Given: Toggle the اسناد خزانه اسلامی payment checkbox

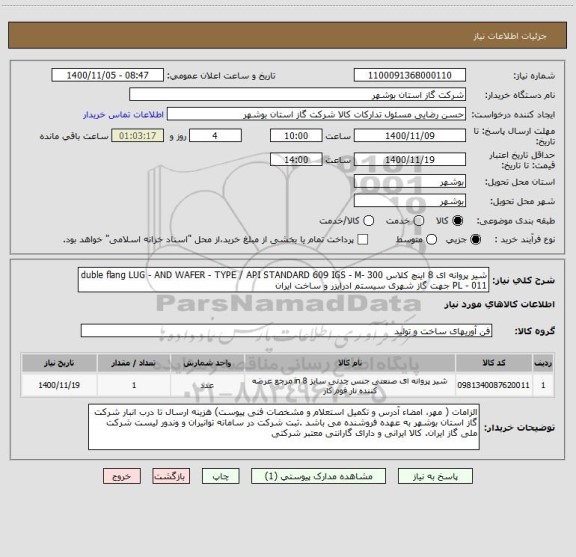Looking at the screenshot, I should pyautogui.click(x=363, y=240).
